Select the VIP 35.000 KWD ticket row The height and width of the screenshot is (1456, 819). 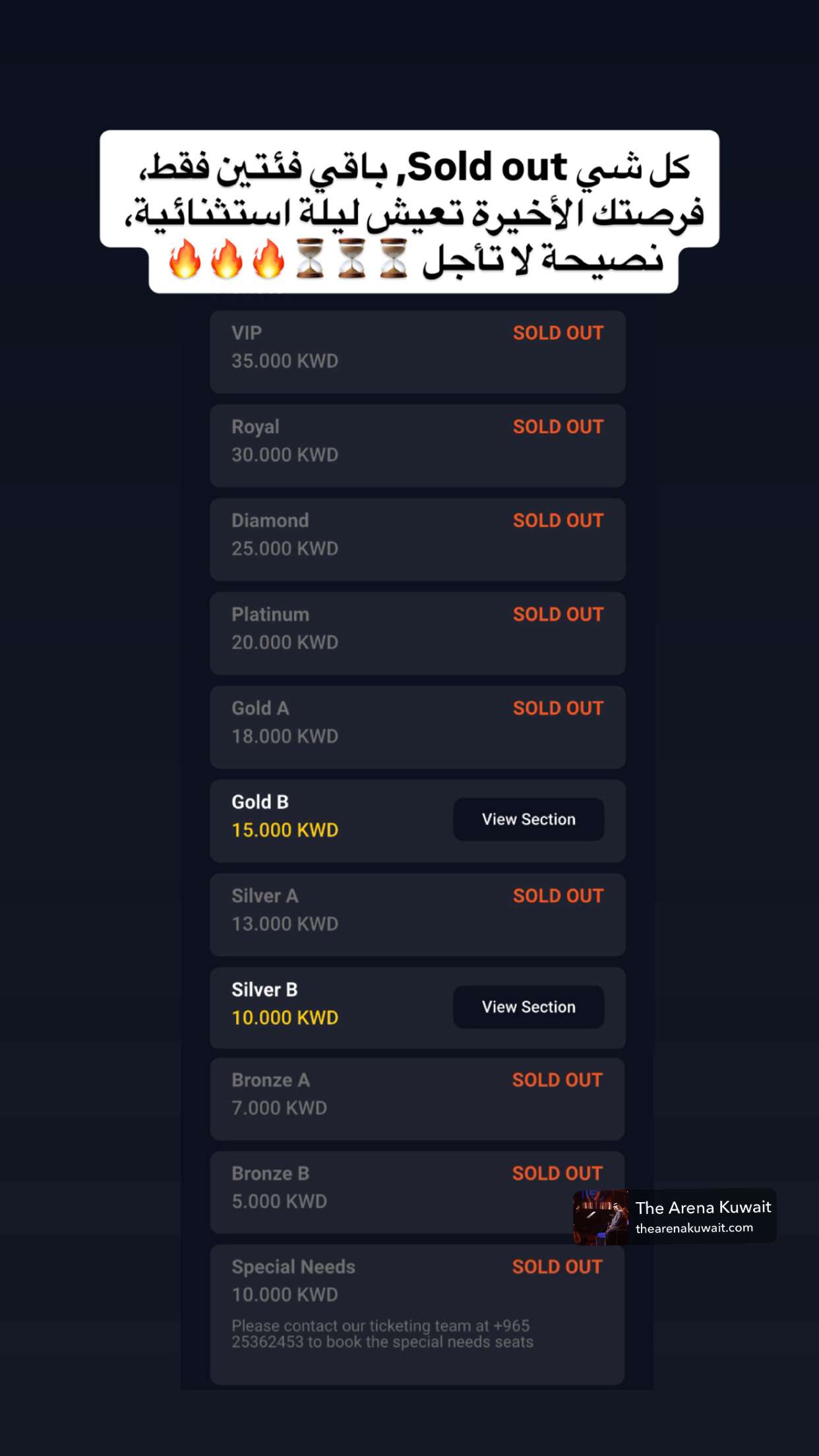417,352
